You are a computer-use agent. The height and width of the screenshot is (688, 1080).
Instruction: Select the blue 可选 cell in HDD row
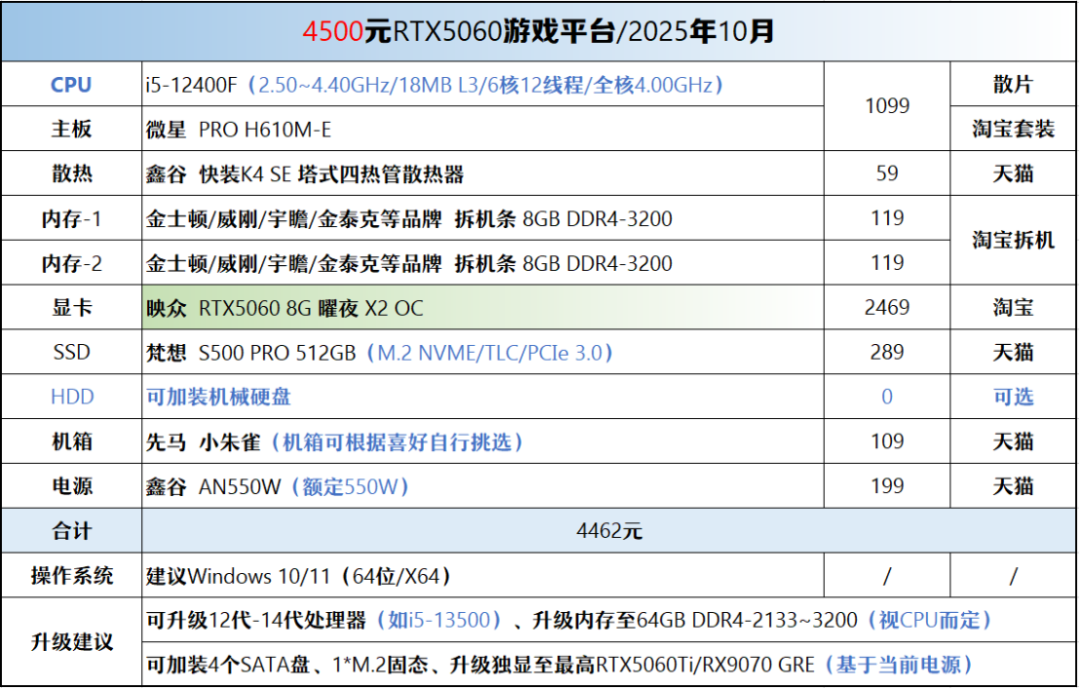click(1012, 397)
